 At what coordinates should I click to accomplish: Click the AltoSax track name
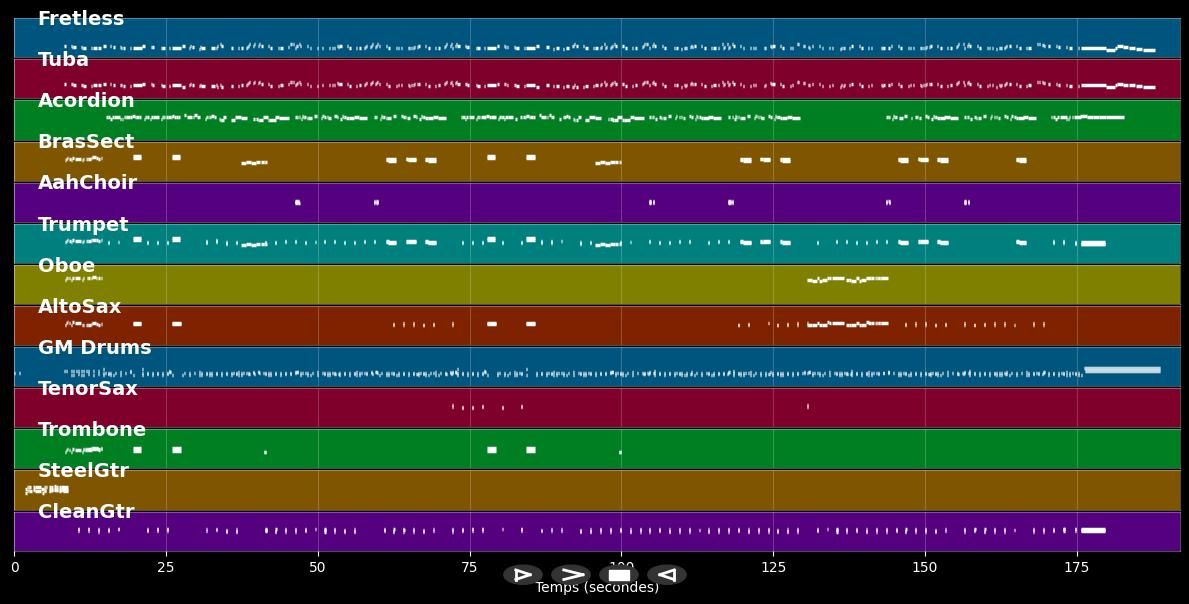point(79,307)
